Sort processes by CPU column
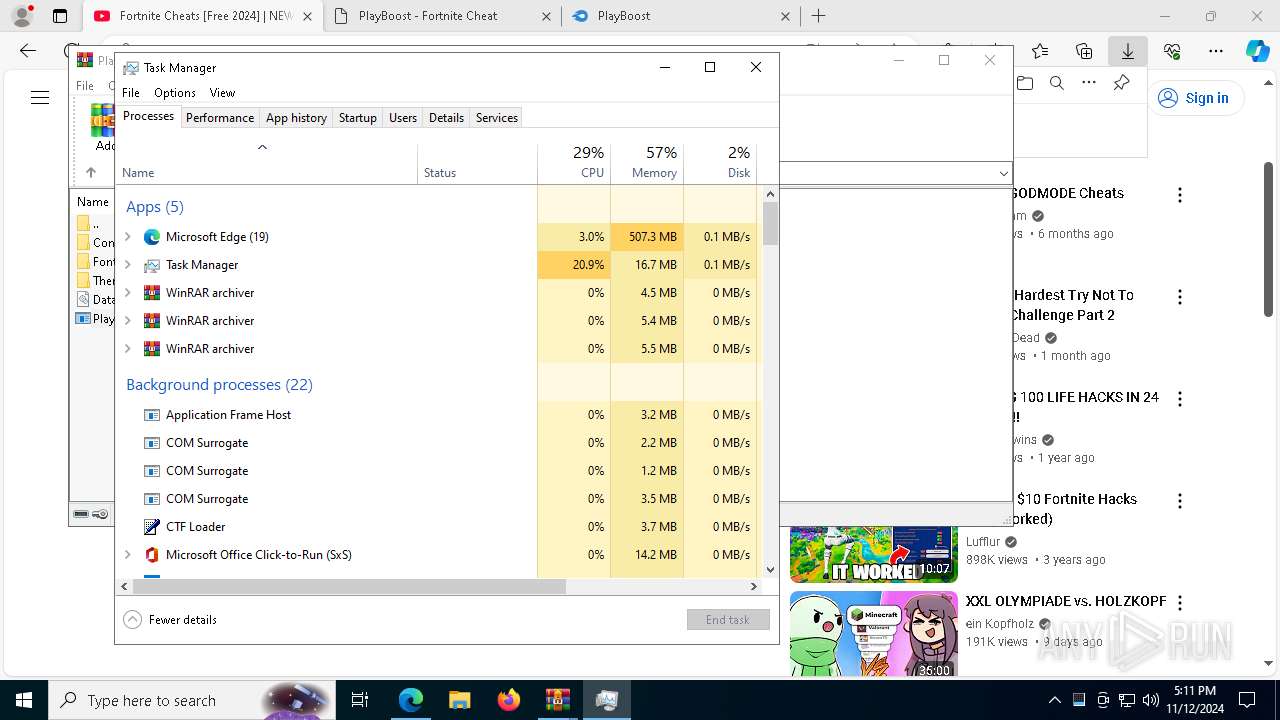The width and height of the screenshot is (1280, 720). click(574, 163)
